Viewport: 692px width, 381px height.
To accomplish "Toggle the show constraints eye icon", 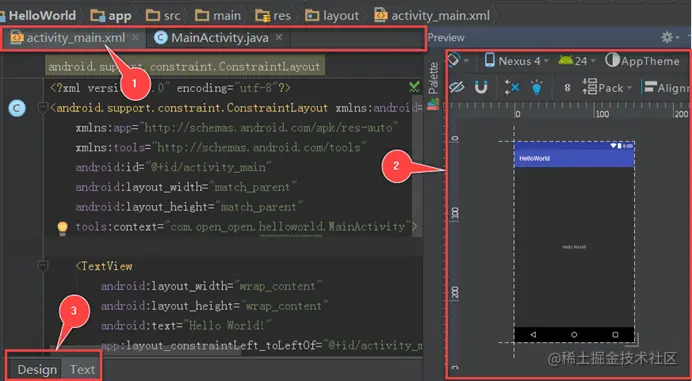I will click(457, 87).
